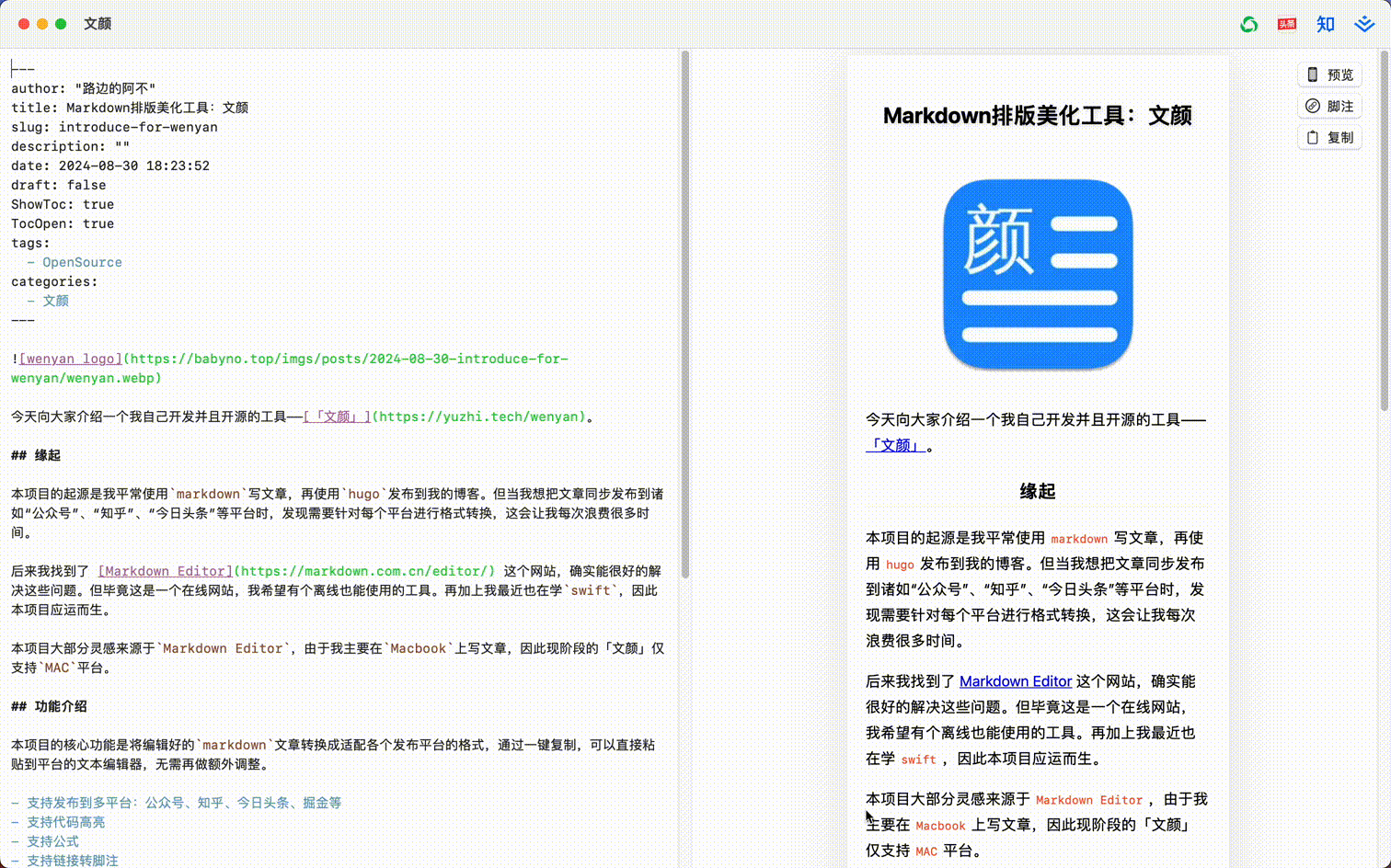The height and width of the screenshot is (868, 1391).
Task: Toggle the 脚注 footnote link button
Action: click(1330, 106)
